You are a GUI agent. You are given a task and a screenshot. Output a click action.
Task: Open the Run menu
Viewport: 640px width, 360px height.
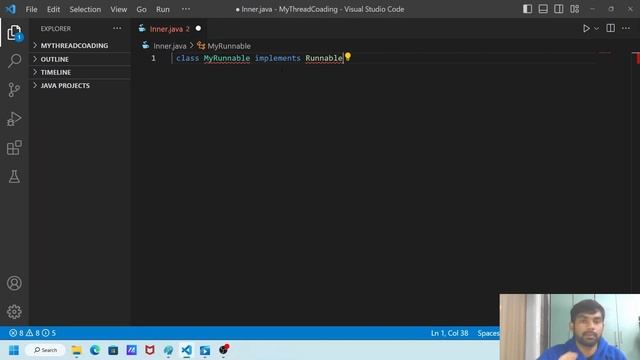point(162,9)
